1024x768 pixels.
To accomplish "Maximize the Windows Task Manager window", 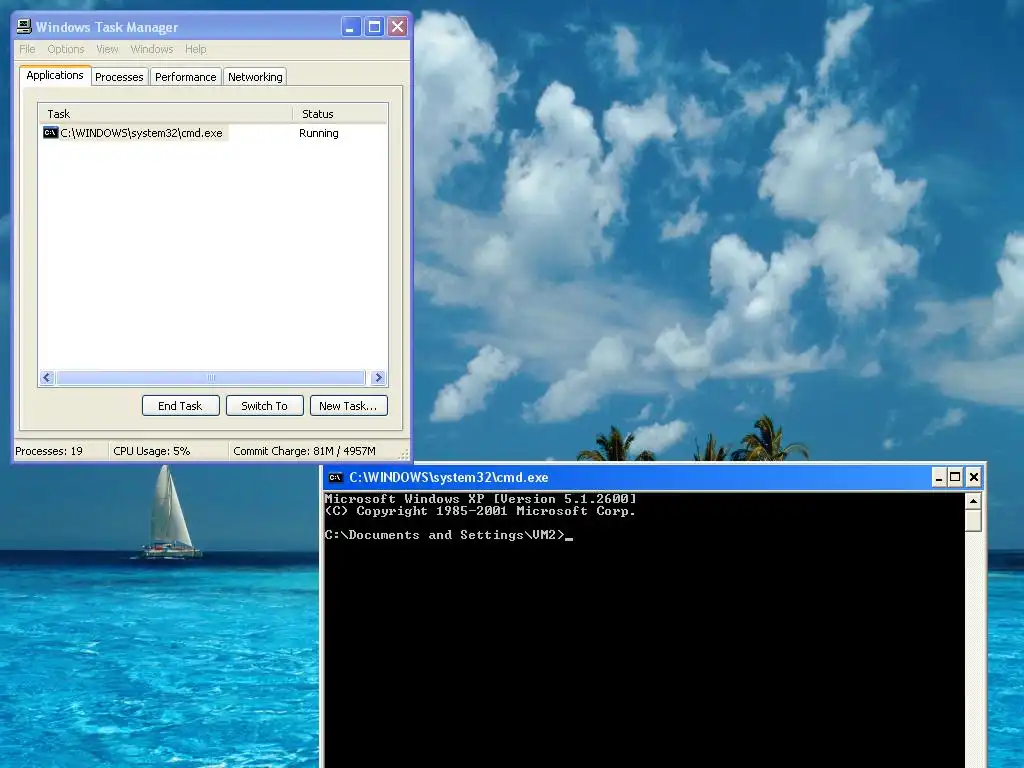I will pos(374,27).
